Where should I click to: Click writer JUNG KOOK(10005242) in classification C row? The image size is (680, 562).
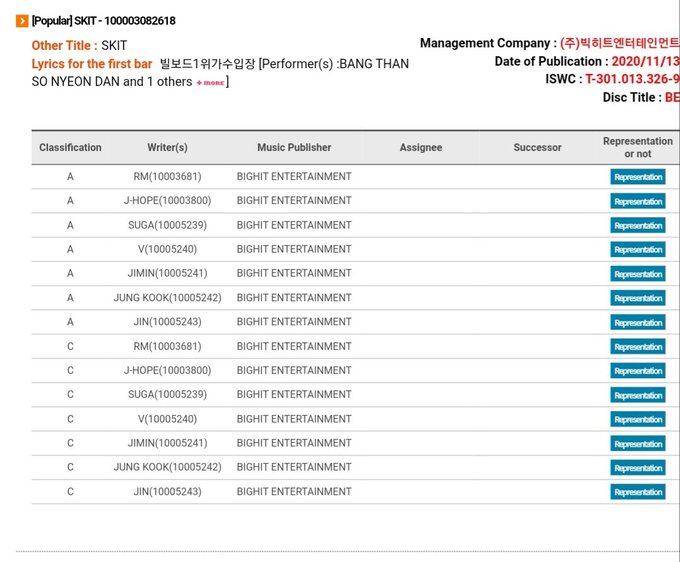point(167,467)
